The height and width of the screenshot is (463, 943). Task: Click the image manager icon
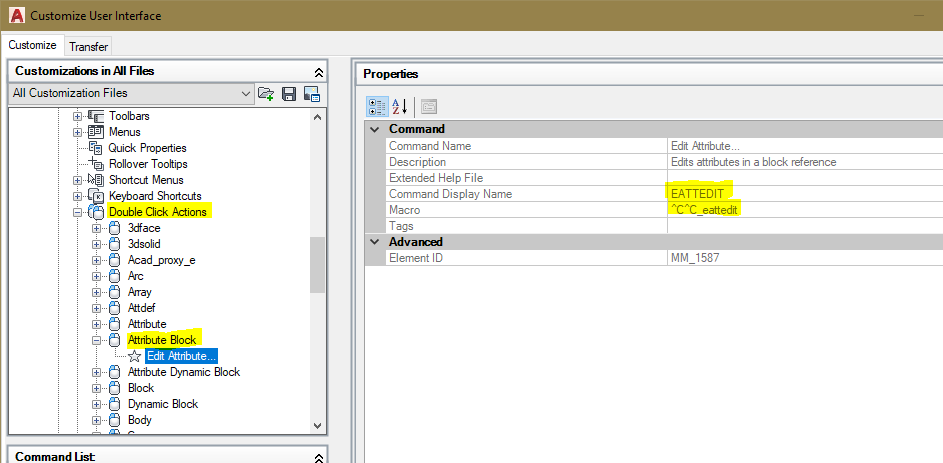click(x=312, y=93)
